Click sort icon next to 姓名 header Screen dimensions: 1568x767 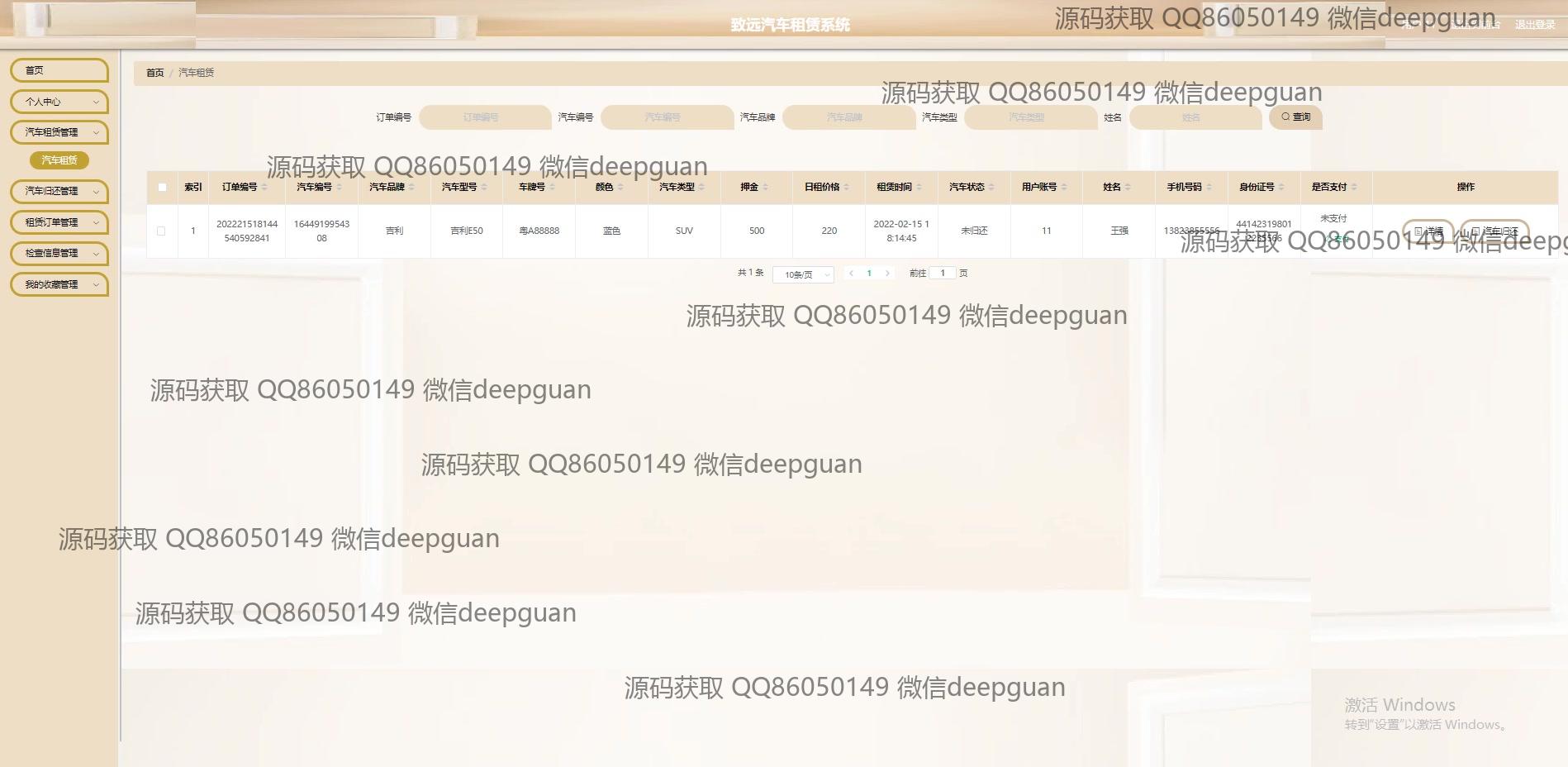1128,188
